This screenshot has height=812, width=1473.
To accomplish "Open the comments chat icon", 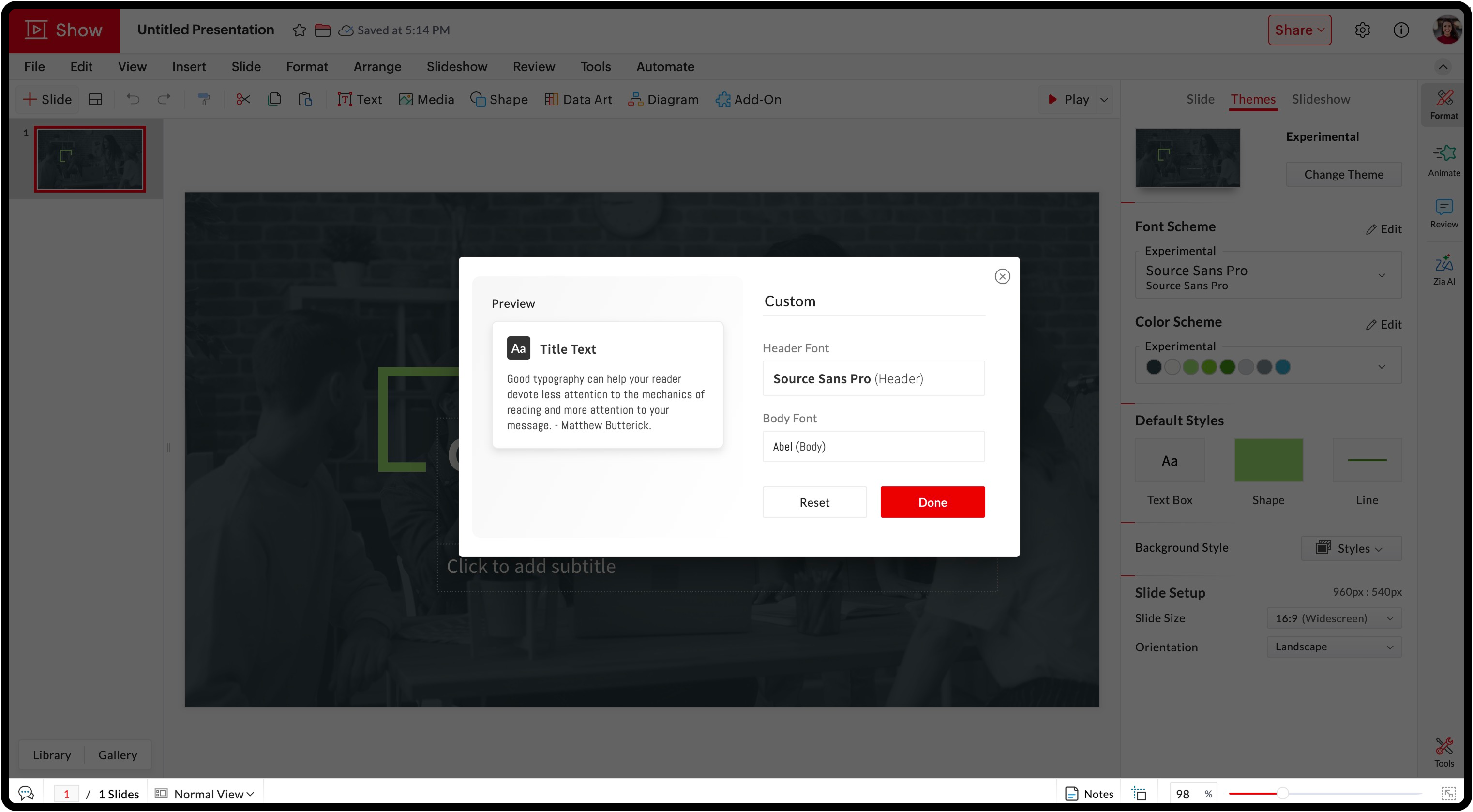I will click(26, 793).
